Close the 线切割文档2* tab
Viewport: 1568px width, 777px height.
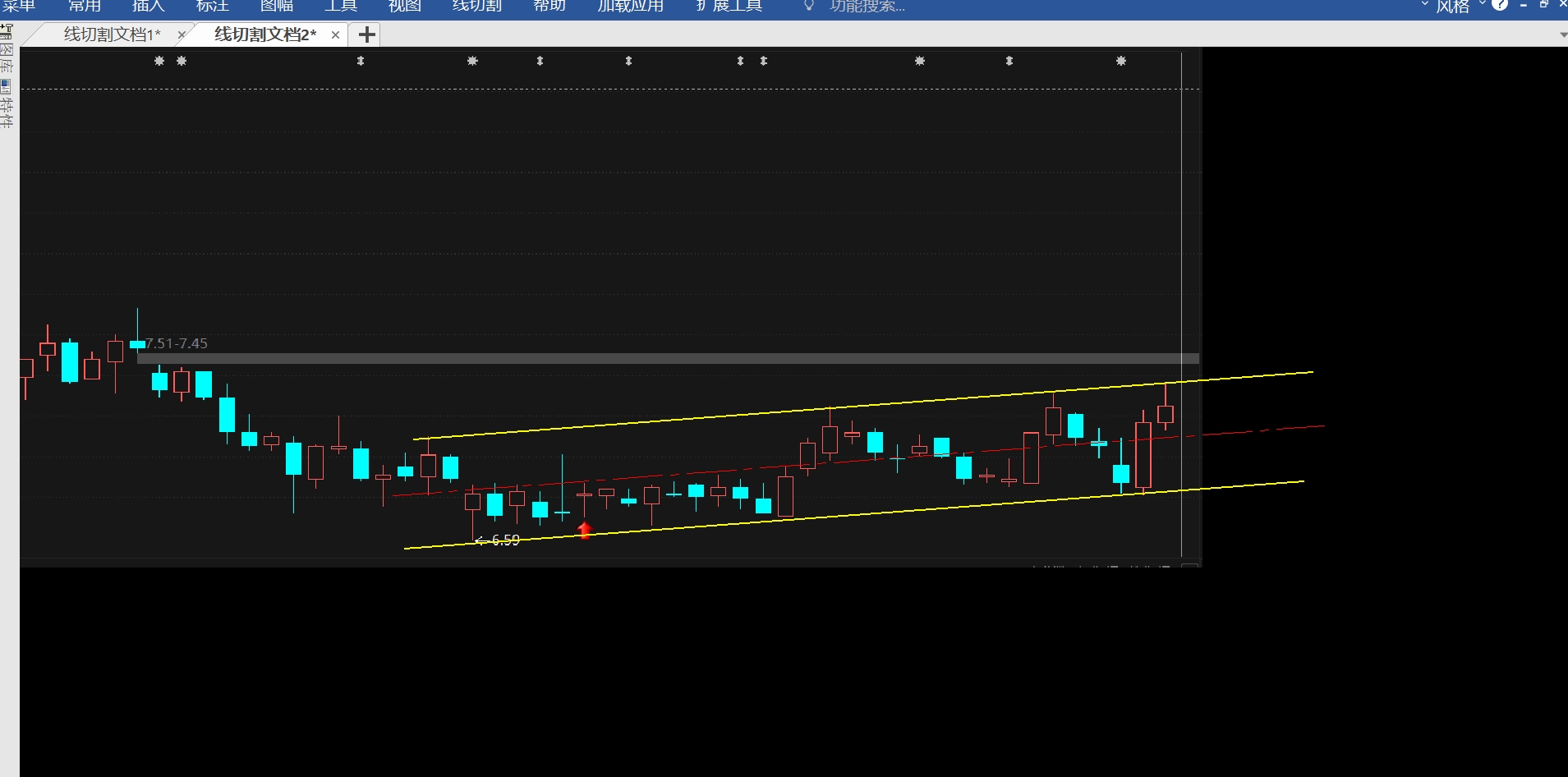335,34
